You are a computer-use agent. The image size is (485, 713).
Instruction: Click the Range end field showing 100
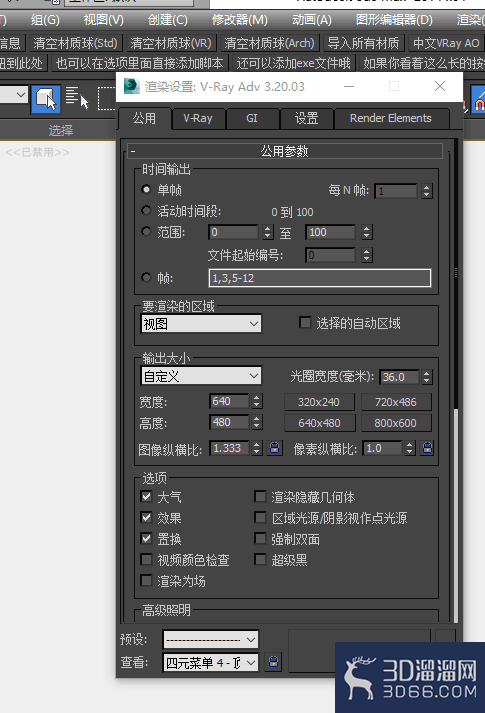330,232
